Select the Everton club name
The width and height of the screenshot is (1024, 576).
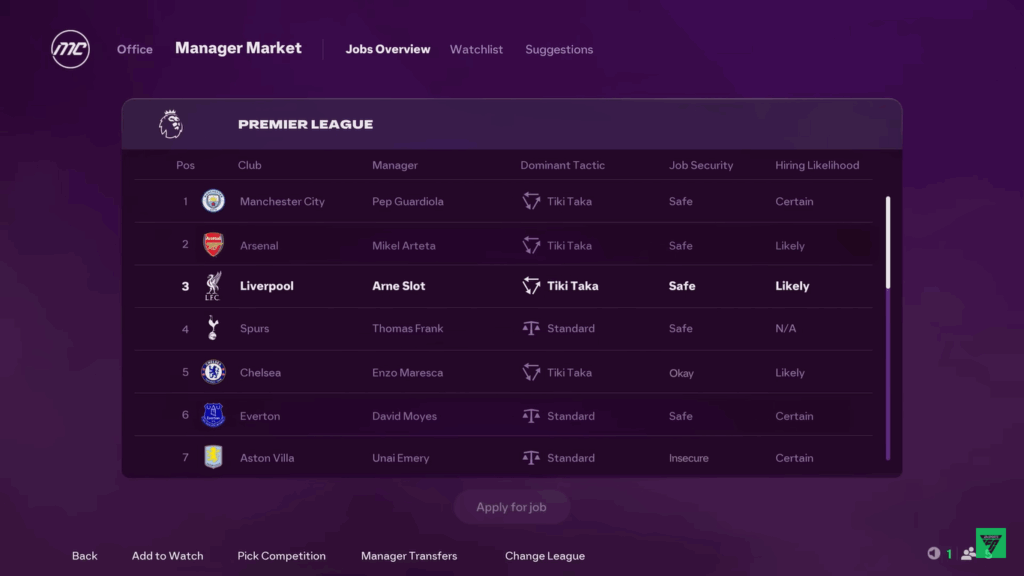[x=259, y=416]
